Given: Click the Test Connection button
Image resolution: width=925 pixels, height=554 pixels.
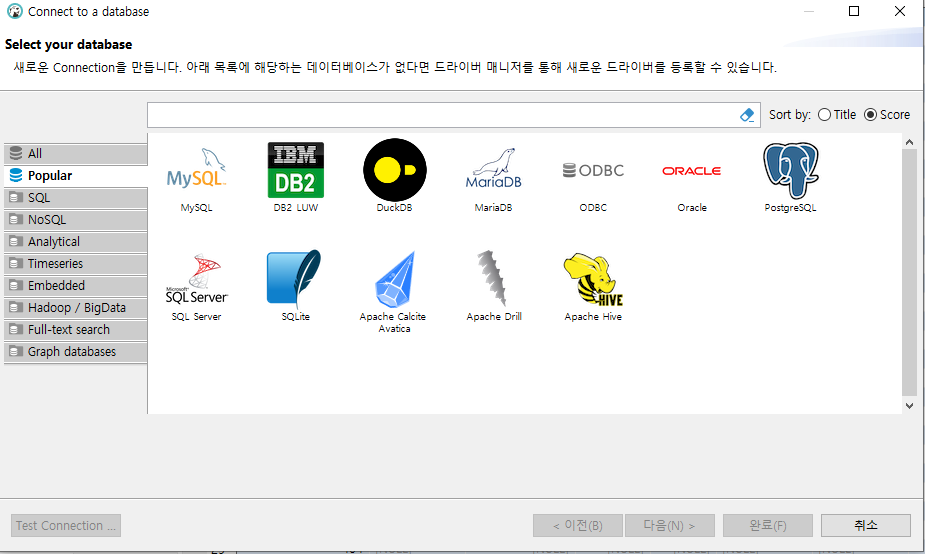Looking at the screenshot, I should (66, 525).
